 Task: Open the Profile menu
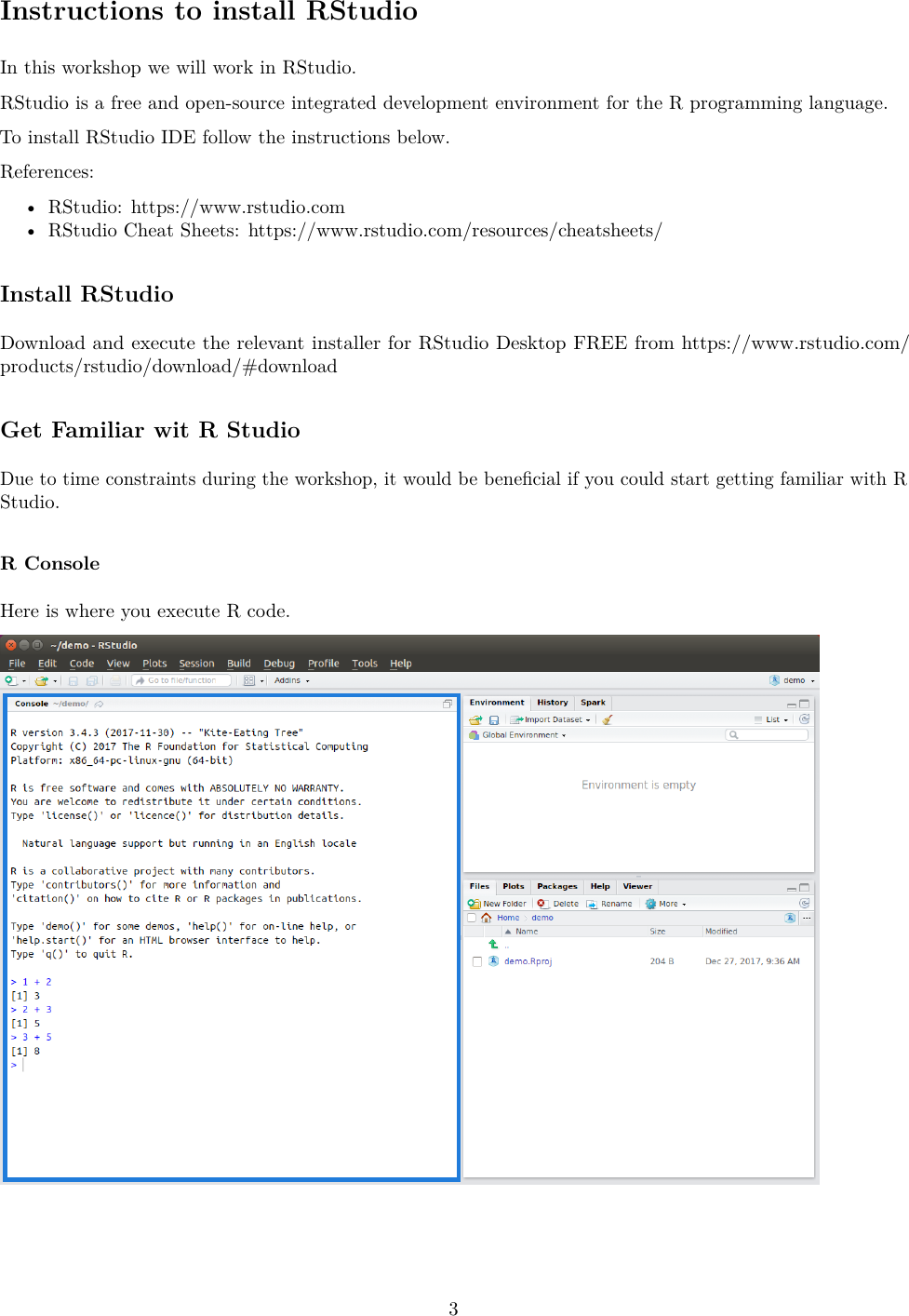[x=323, y=664]
